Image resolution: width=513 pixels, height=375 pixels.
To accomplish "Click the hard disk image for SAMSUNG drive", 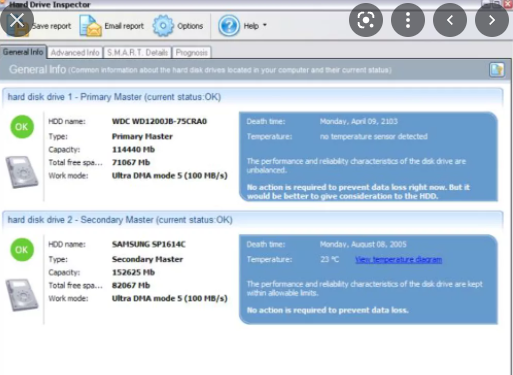I will [x=22, y=295].
